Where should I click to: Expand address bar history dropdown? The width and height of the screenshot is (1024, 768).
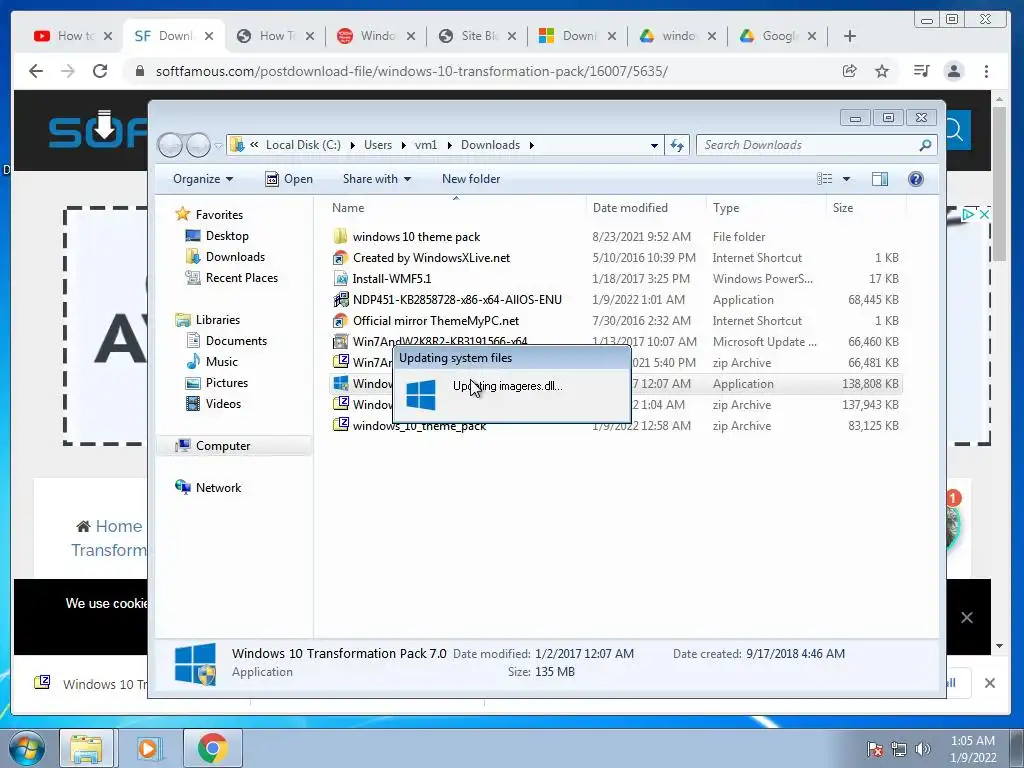(x=654, y=146)
